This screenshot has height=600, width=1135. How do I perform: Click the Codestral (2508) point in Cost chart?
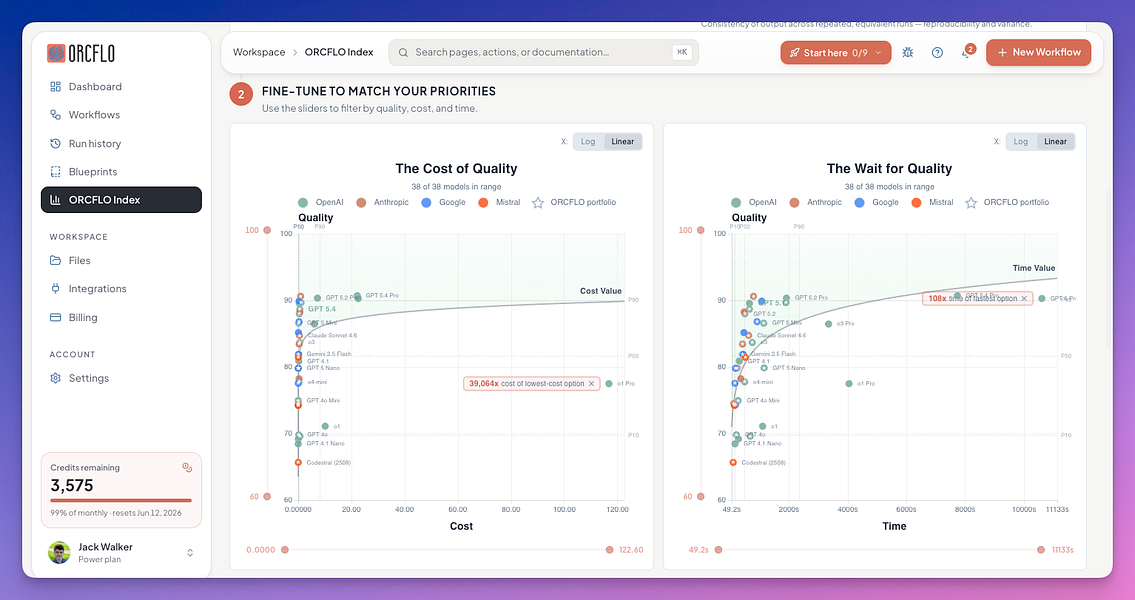298,462
